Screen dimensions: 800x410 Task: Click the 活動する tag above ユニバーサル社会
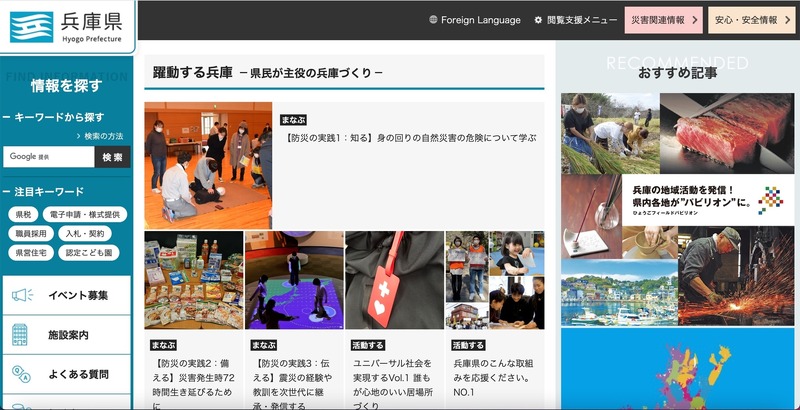[x=368, y=345]
